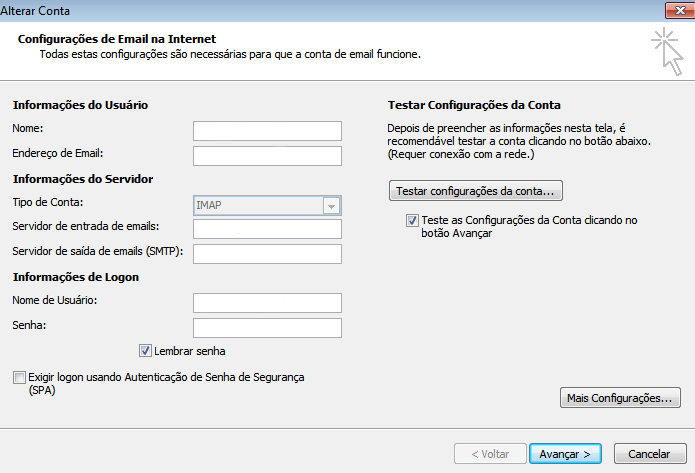The height and width of the screenshot is (473, 695).
Task: Click the Lembrar senha label text
Action: (x=190, y=351)
